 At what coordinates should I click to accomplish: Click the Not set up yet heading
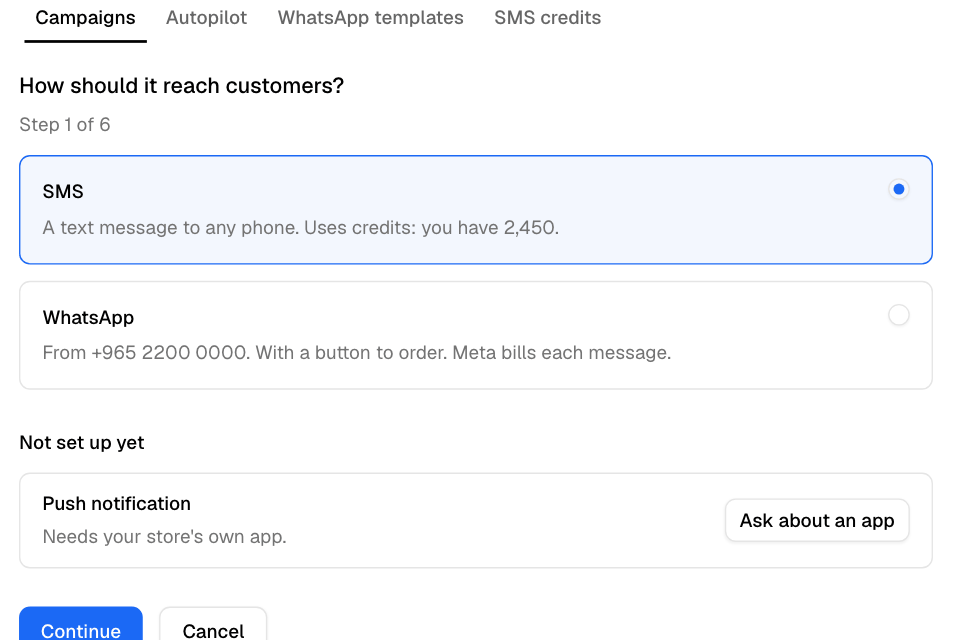pos(82,443)
